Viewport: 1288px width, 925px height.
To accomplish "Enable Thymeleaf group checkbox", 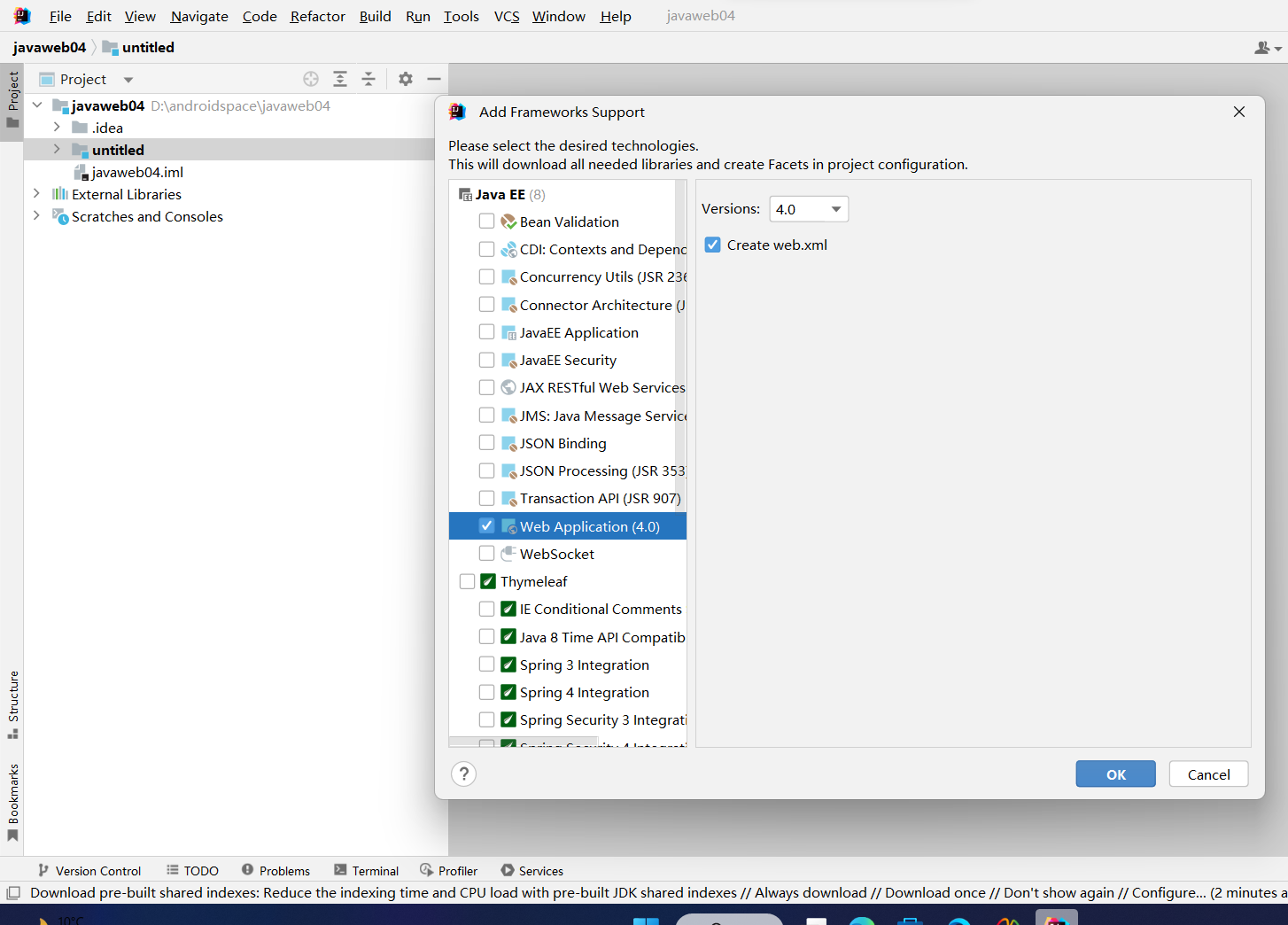I will [467, 581].
